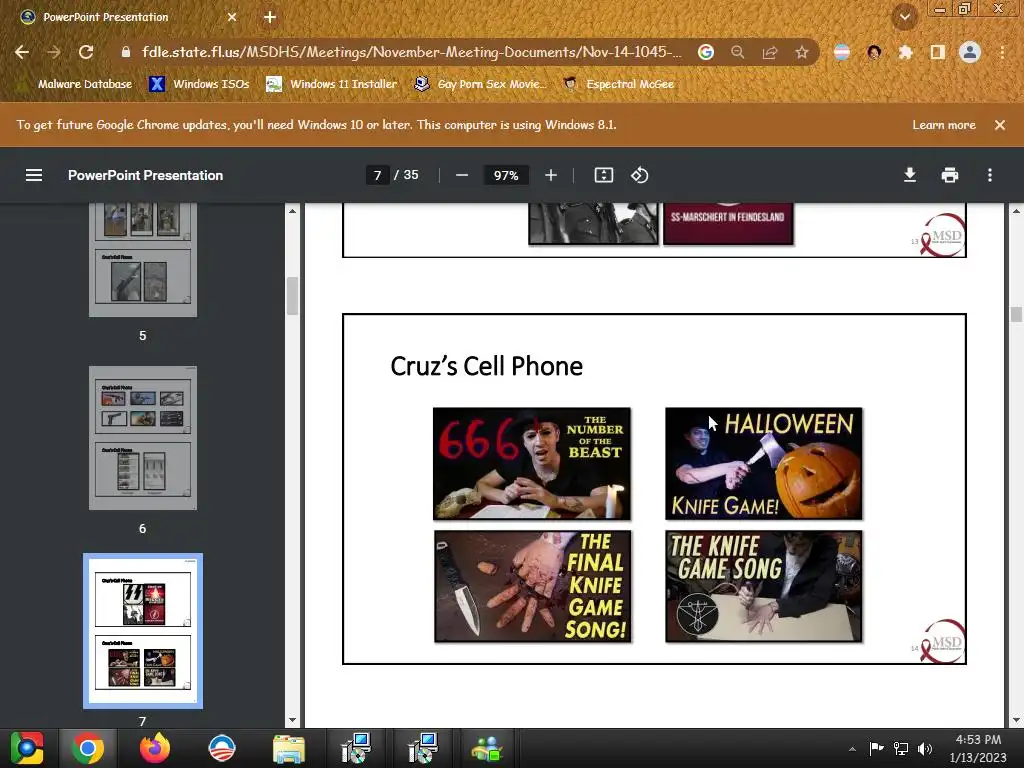Viewport: 1024px width, 768px height.
Task: Go back to the previous page
Action: 22,52
